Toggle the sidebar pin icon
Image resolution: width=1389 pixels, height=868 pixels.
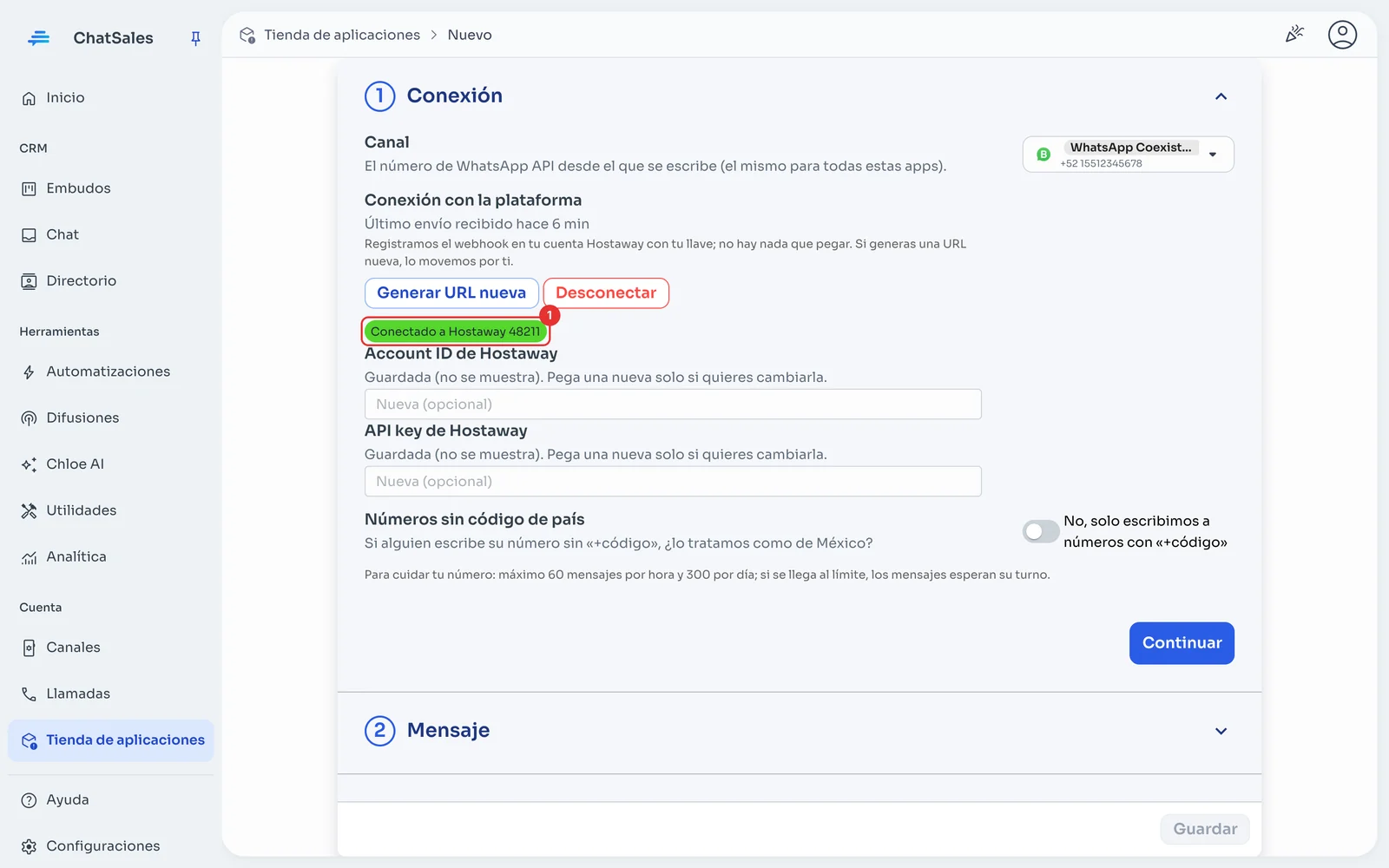tap(195, 38)
